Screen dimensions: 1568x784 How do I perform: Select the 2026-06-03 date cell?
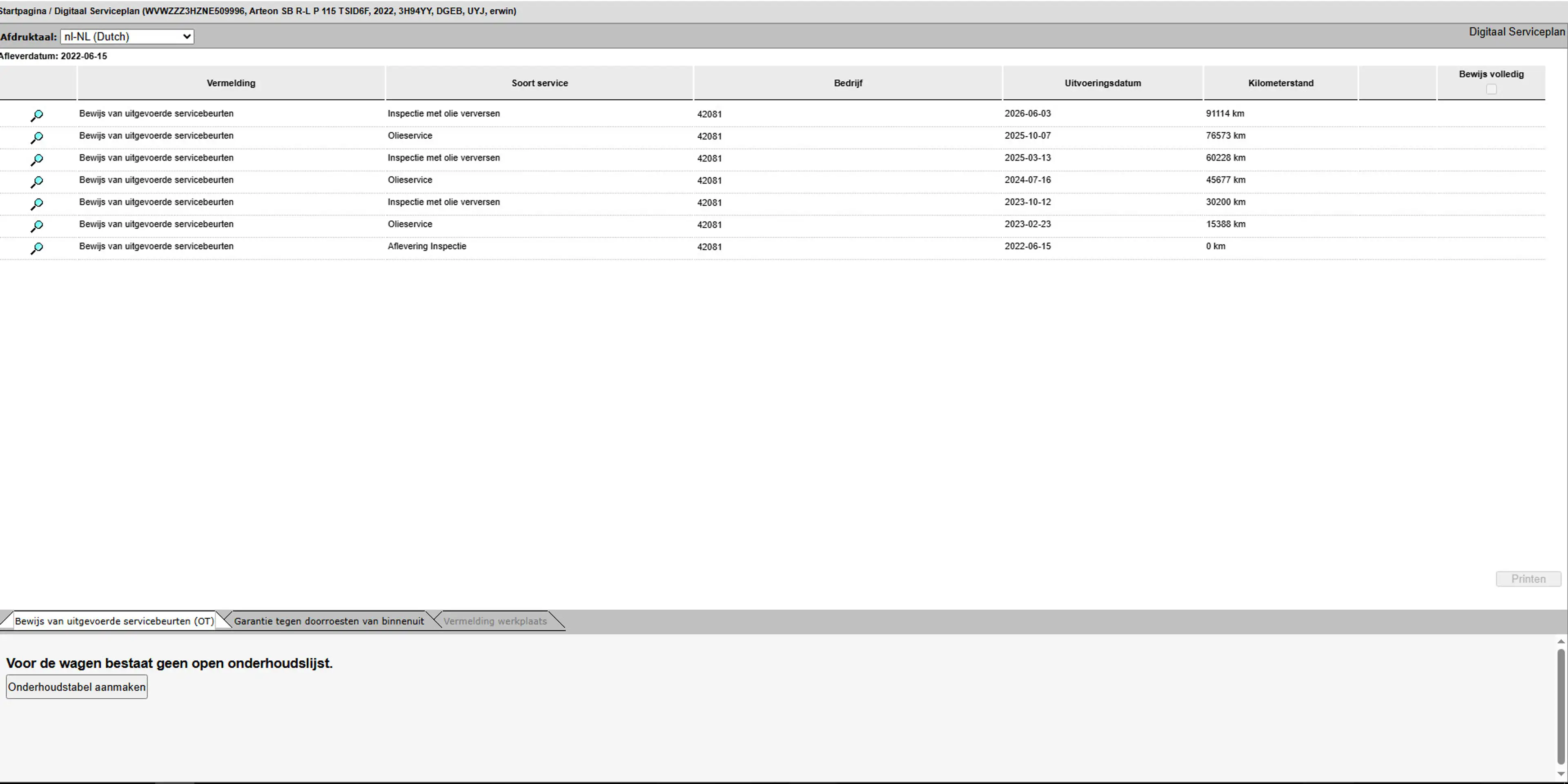[1027, 114]
